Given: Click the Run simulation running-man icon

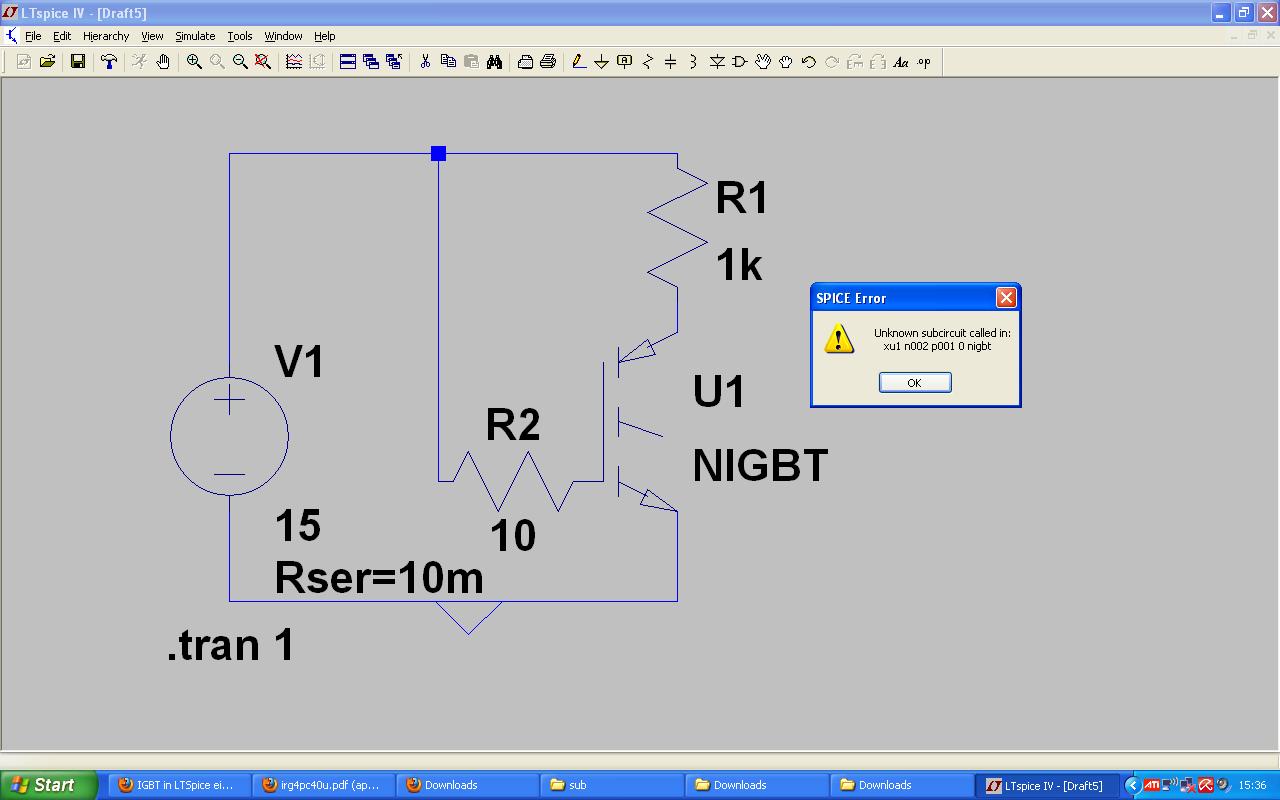Looking at the screenshot, I should pyautogui.click(x=139, y=62).
